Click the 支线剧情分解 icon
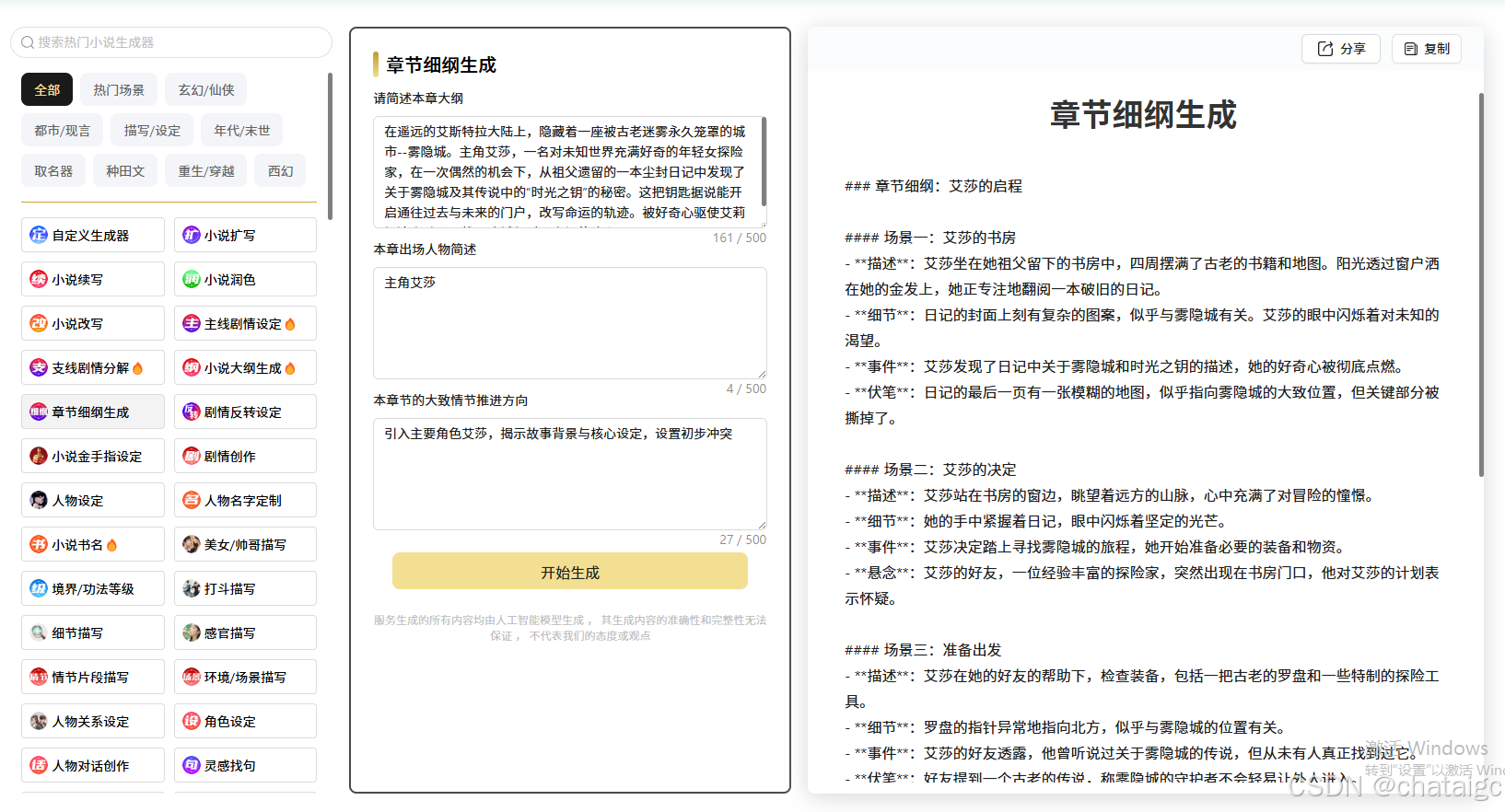The height and width of the screenshot is (812, 1505). 39,367
